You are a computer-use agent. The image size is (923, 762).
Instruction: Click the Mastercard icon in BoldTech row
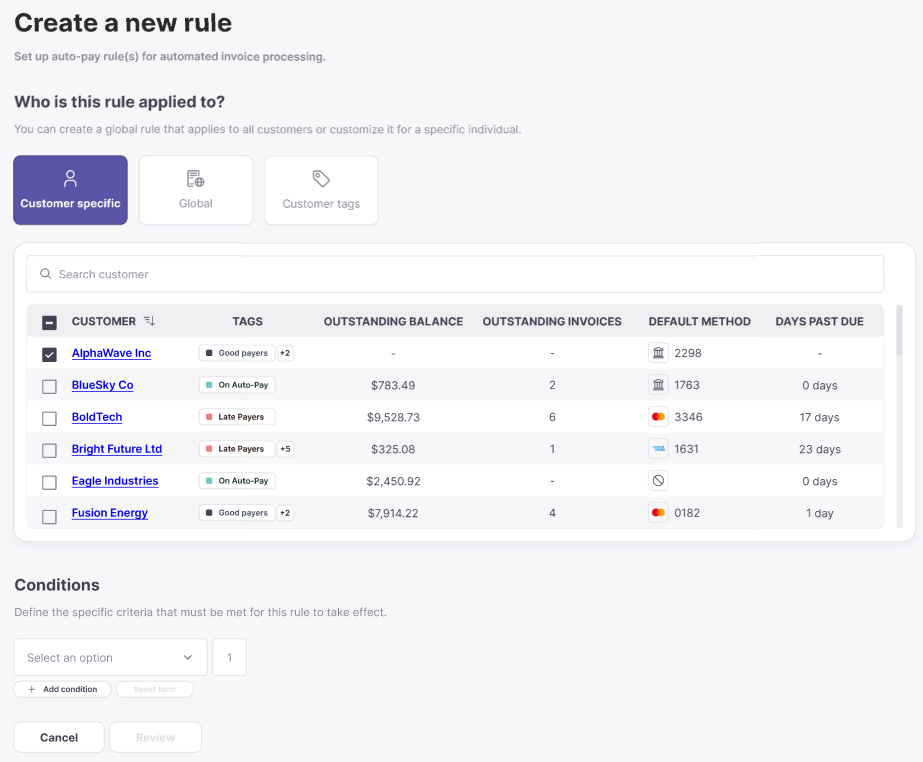pos(658,417)
